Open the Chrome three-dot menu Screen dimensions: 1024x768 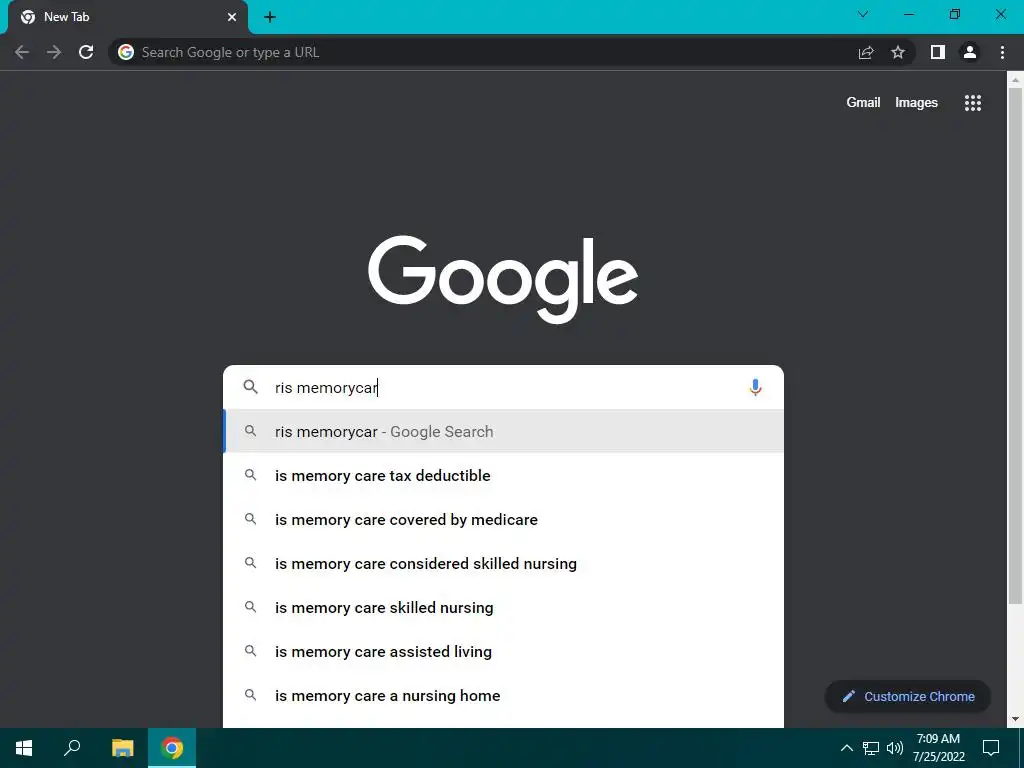coord(1002,52)
